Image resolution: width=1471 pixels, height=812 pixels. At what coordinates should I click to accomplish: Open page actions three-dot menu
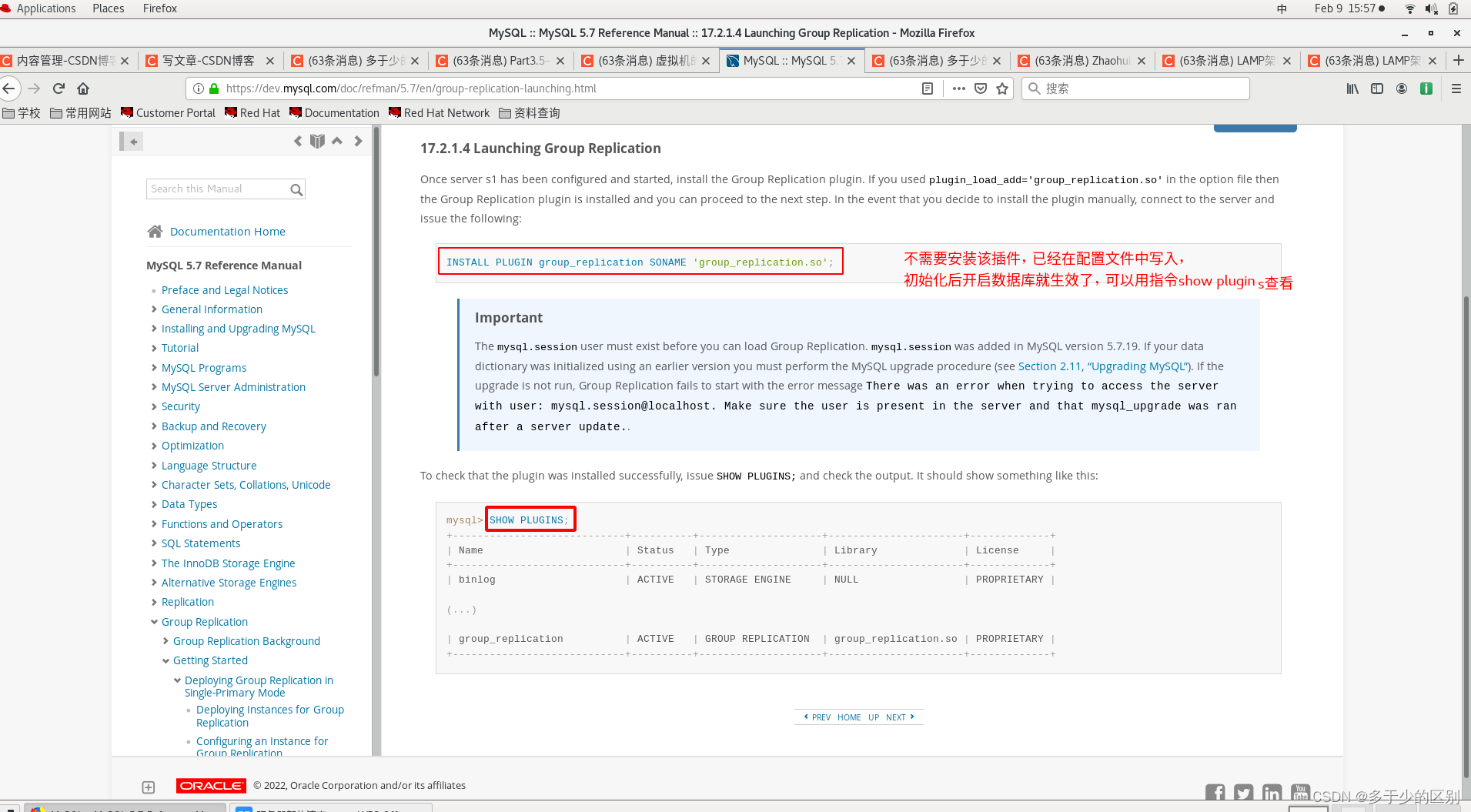(x=958, y=89)
